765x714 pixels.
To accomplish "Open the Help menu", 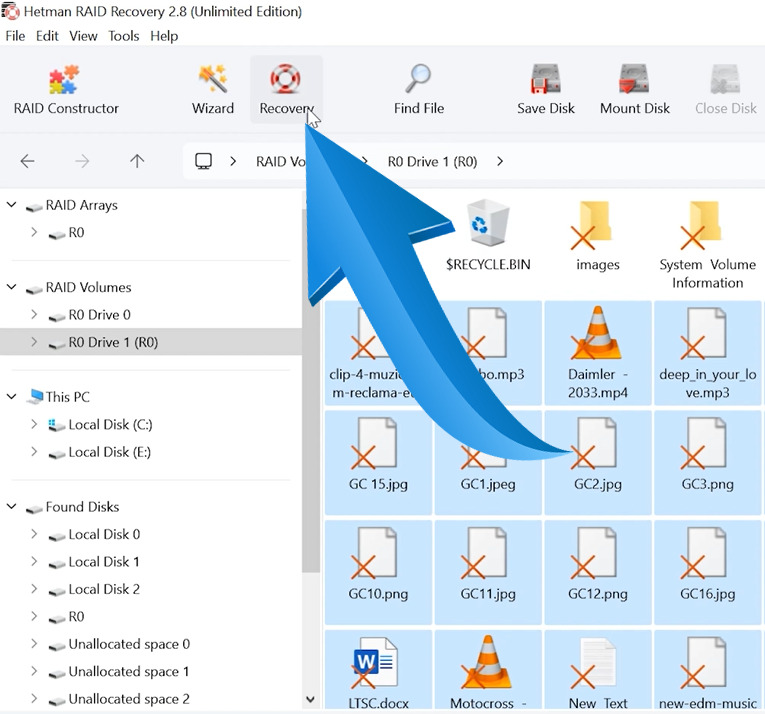I will [x=164, y=36].
